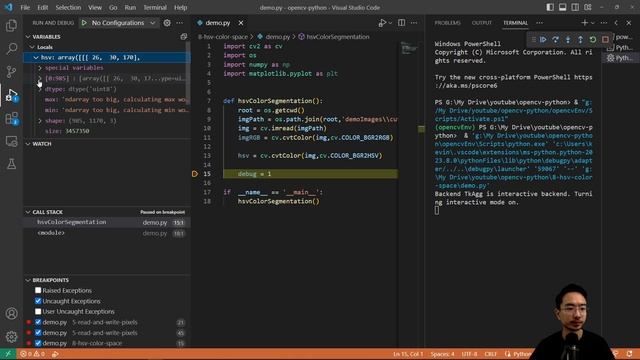This screenshot has width=640, height=360.
Task: Toggle User Uncaught Exceptions checkbox
Action: point(38,311)
